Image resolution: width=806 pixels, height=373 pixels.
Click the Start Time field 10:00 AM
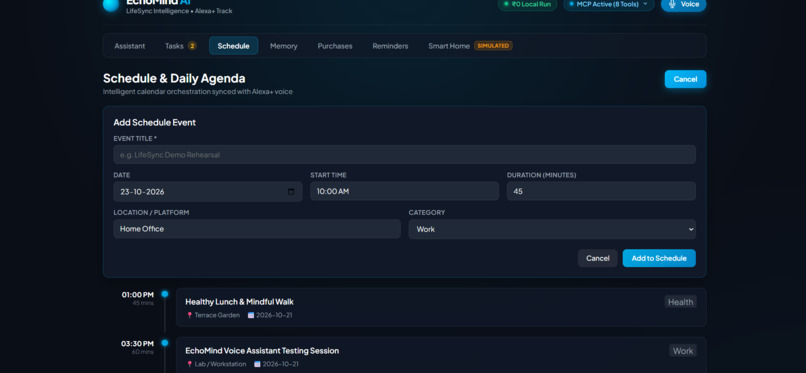pos(405,191)
